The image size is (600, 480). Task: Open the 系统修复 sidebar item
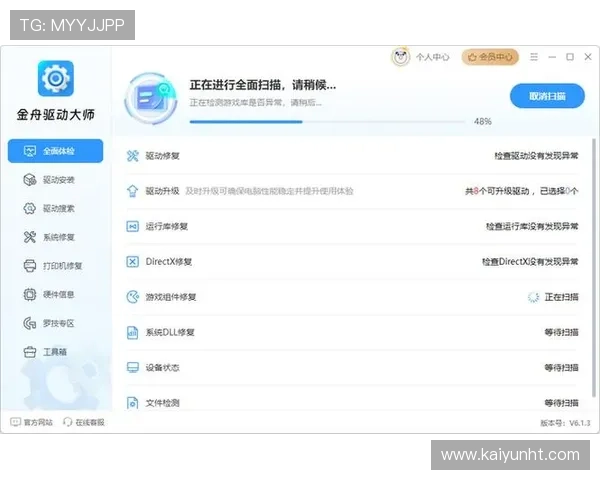point(55,237)
